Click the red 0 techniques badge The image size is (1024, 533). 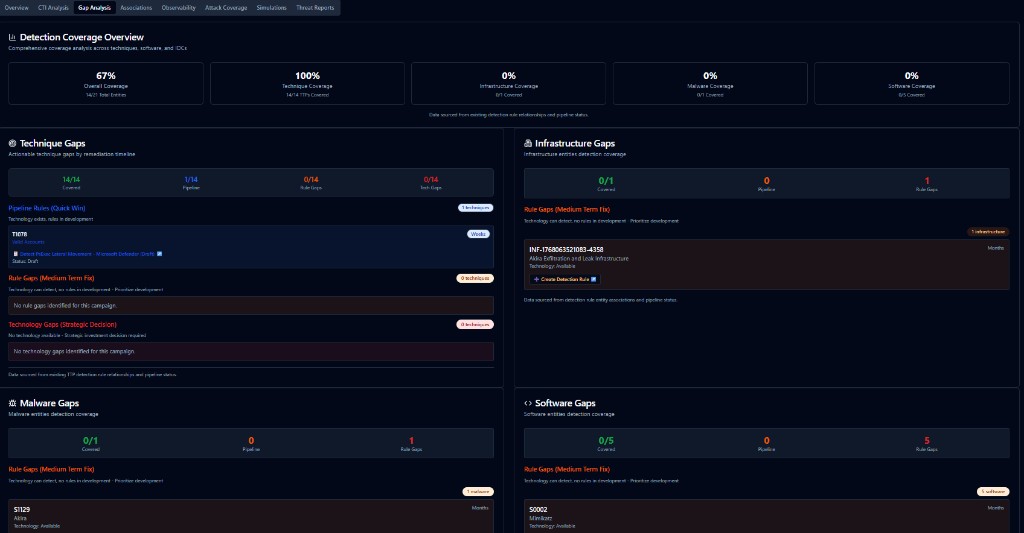[x=475, y=325]
